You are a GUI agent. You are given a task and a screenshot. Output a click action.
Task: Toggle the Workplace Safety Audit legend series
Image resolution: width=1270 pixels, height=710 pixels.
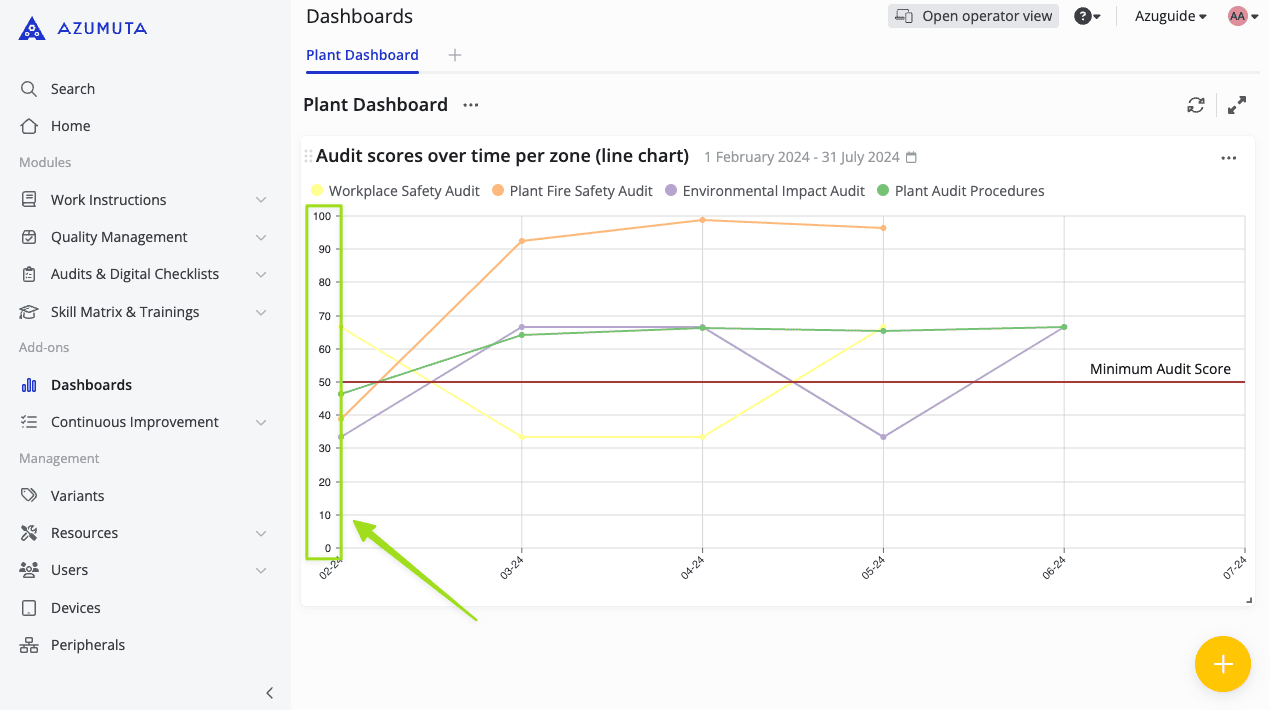tap(396, 191)
